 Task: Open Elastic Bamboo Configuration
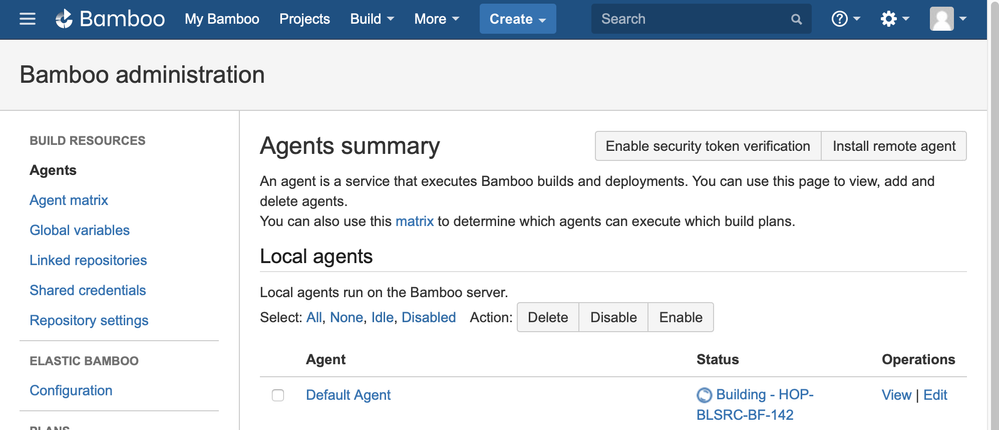[x=71, y=390]
